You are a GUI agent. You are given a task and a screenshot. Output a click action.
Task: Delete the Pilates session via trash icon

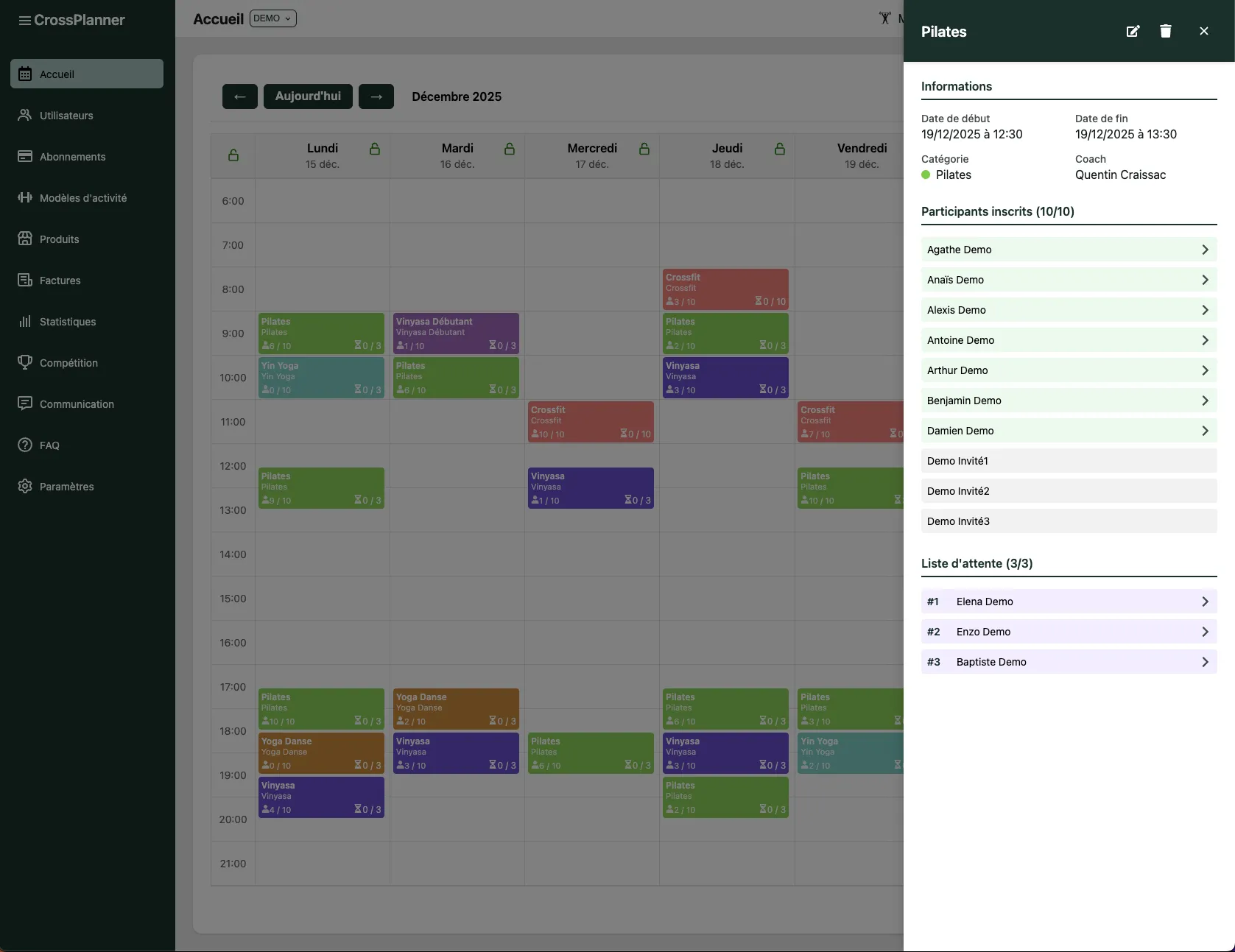(x=1165, y=31)
